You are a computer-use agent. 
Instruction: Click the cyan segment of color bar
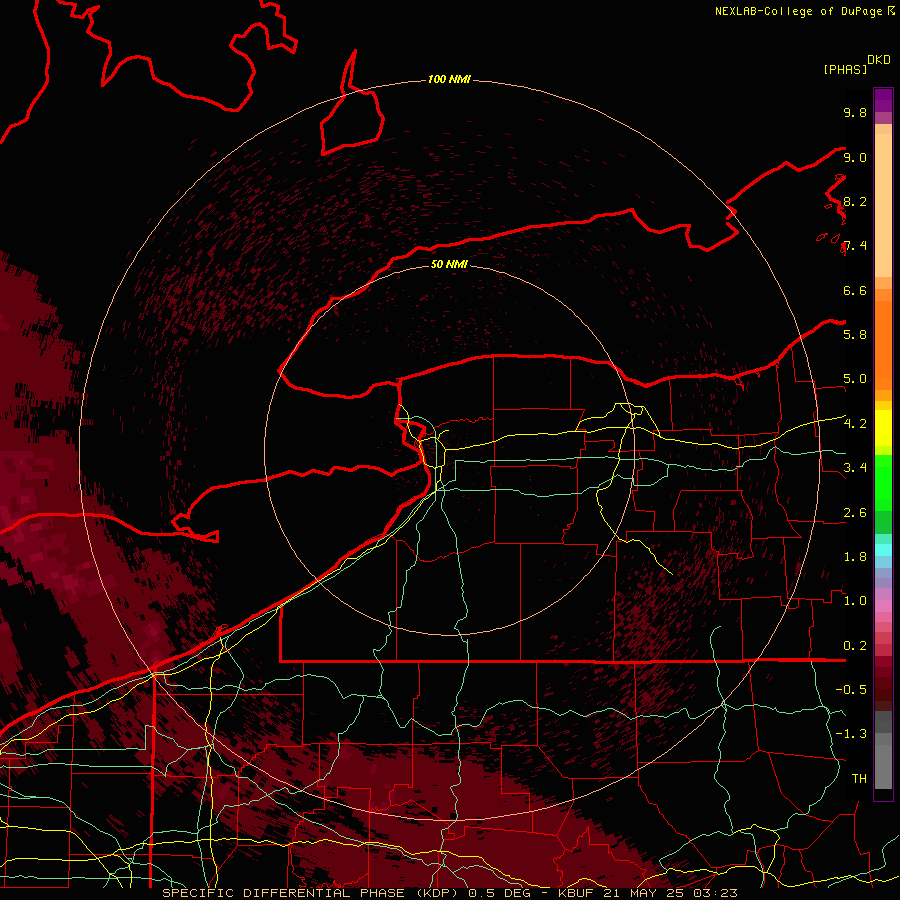[x=883, y=550]
